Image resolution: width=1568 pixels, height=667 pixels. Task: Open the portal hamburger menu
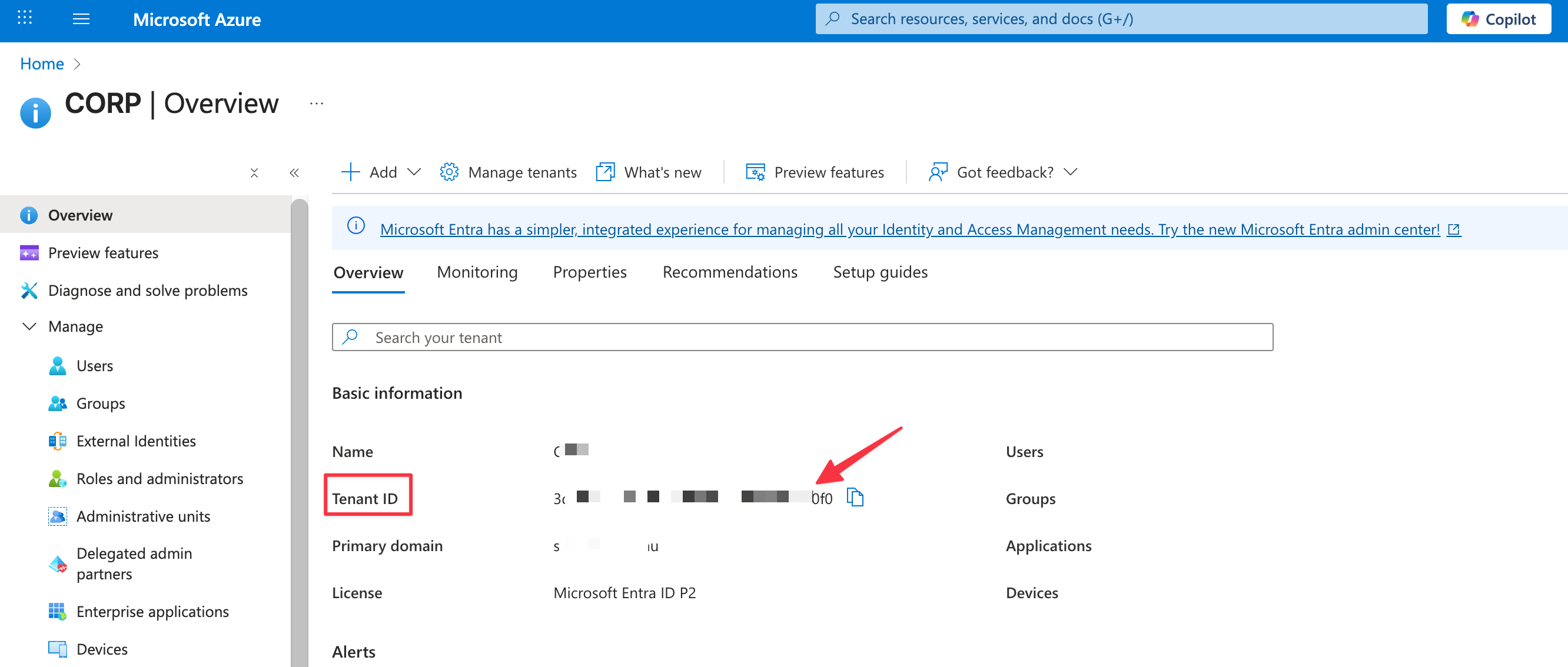(81, 19)
